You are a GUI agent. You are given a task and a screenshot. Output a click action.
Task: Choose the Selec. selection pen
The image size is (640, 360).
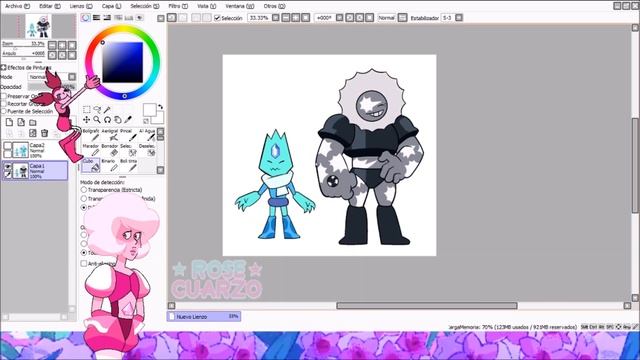128,150
